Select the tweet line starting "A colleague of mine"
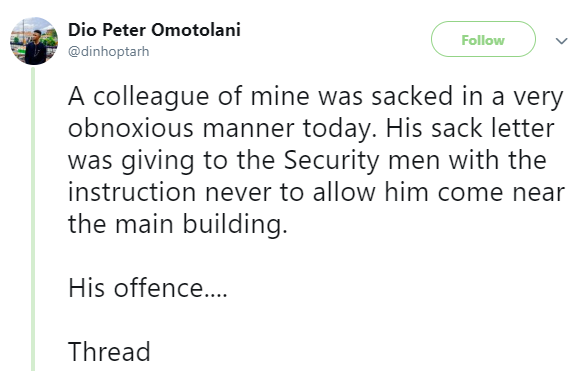The height and width of the screenshot is (371, 578). [316, 97]
